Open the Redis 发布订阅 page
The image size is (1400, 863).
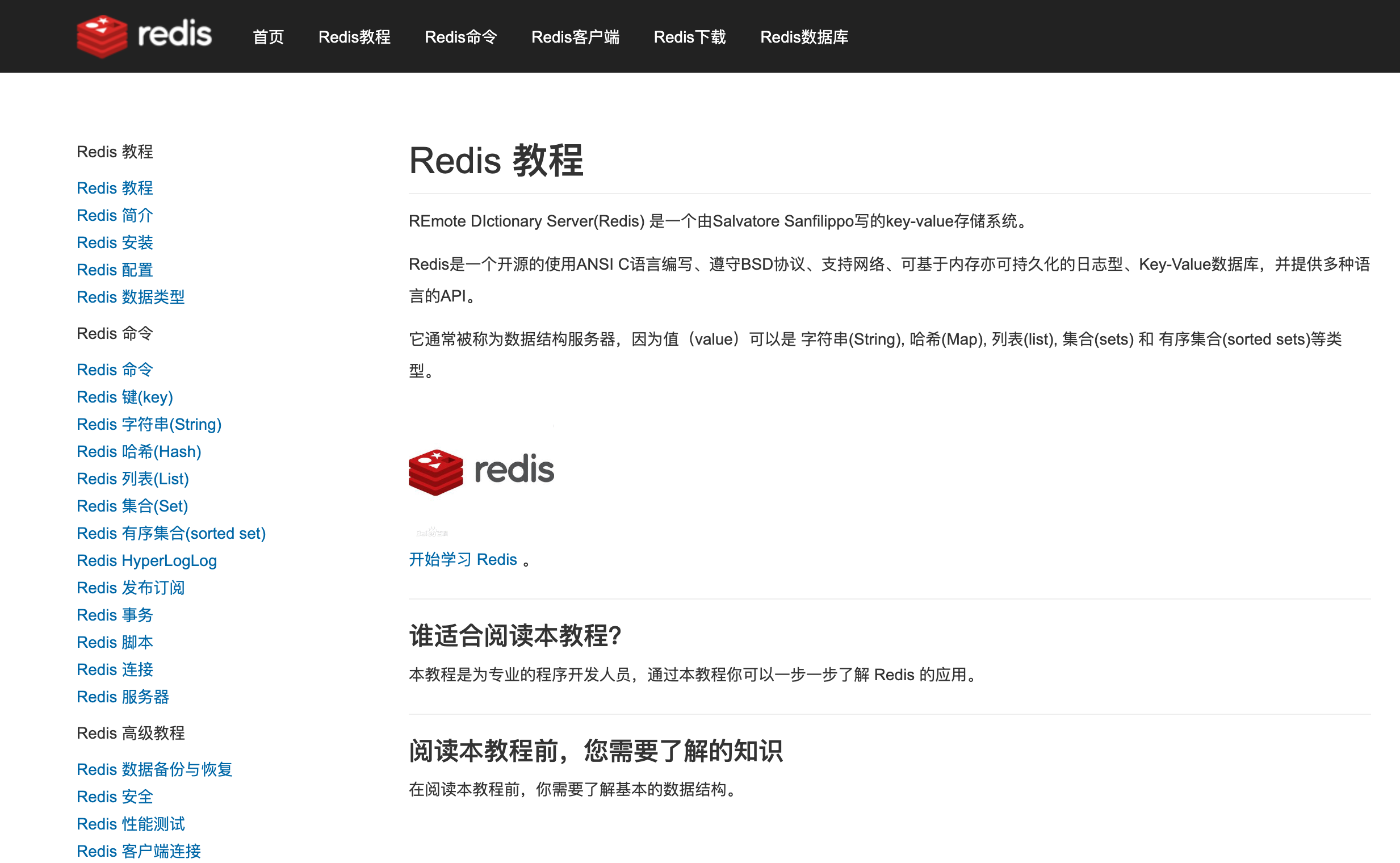pos(131,587)
